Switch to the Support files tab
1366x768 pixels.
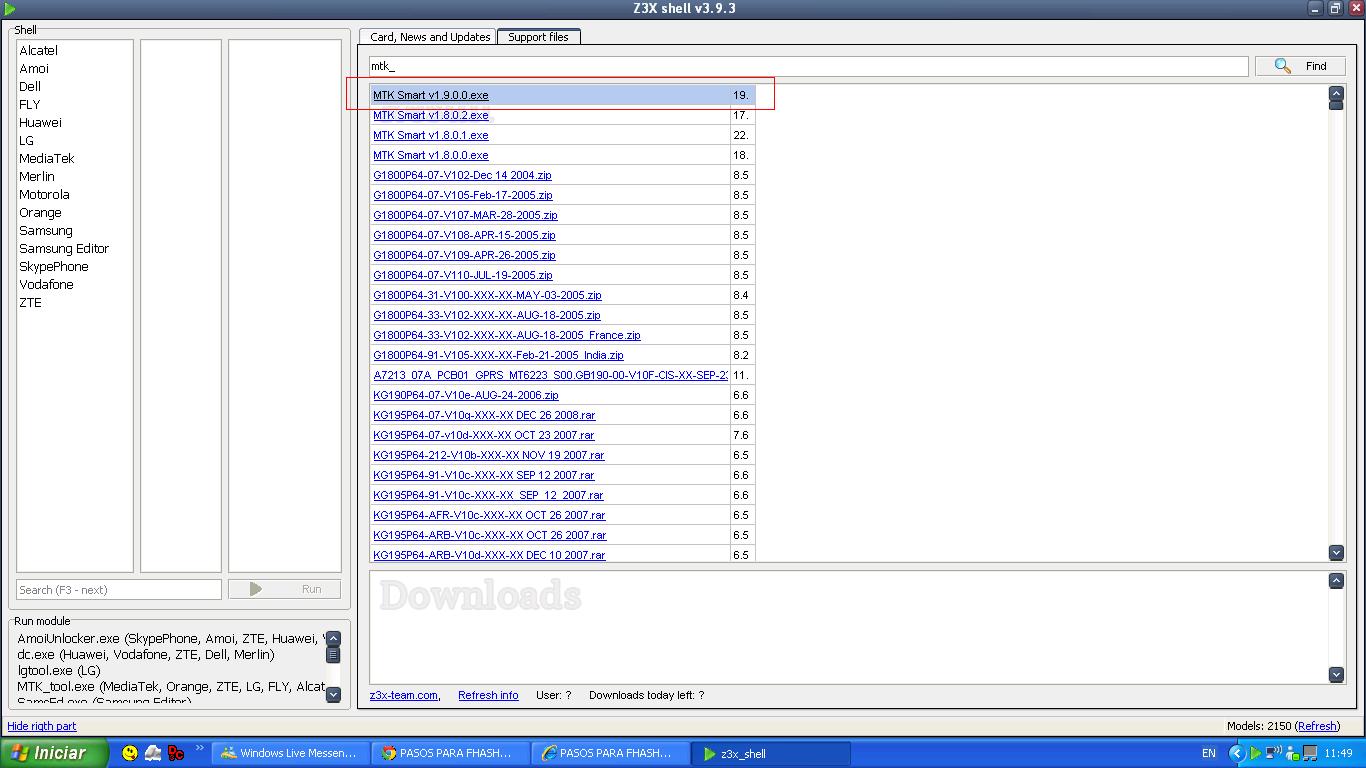point(538,37)
